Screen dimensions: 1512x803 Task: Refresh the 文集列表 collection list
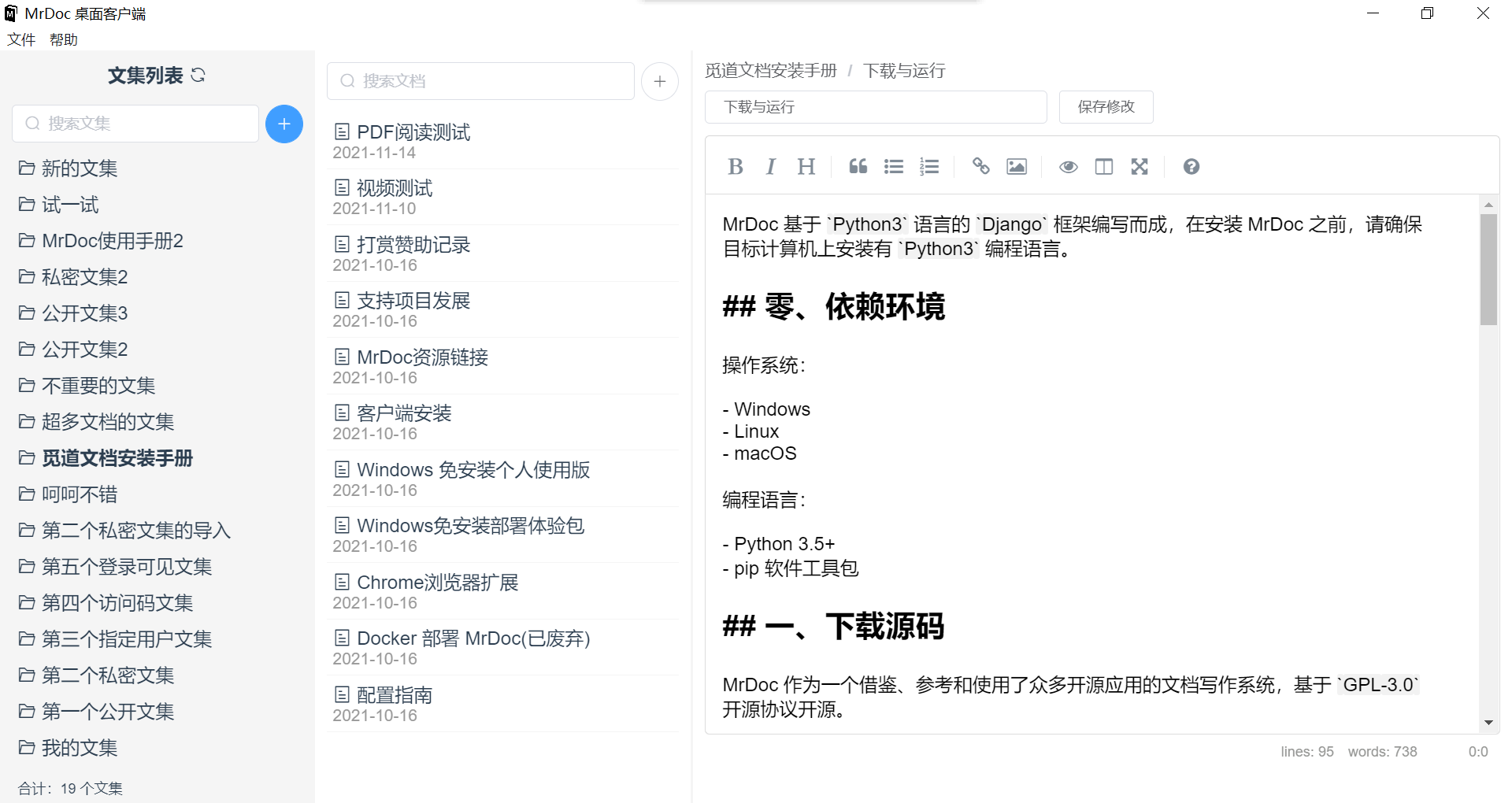point(198,76)
